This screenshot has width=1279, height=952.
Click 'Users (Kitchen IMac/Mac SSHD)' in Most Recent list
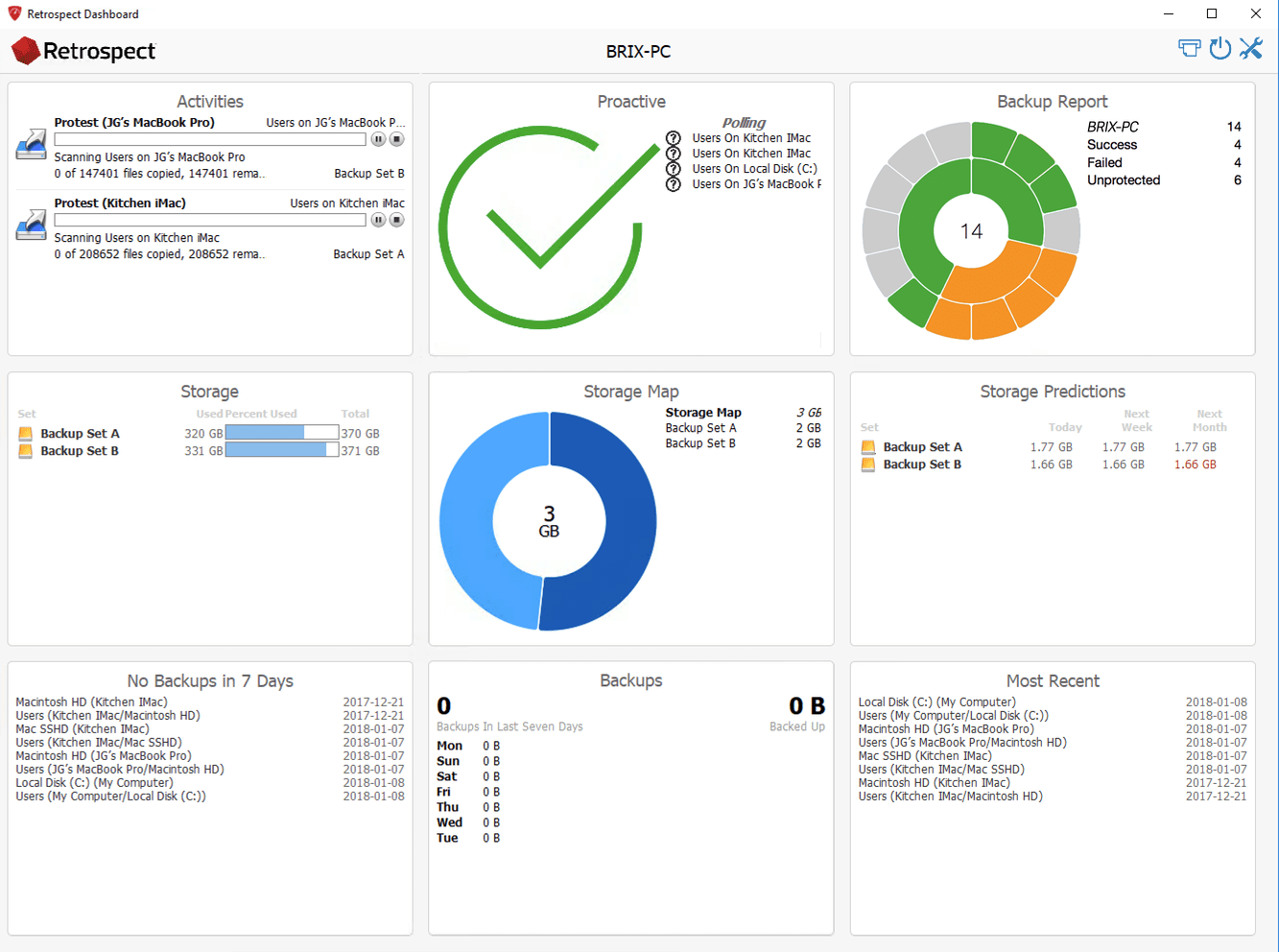point(941,770)
